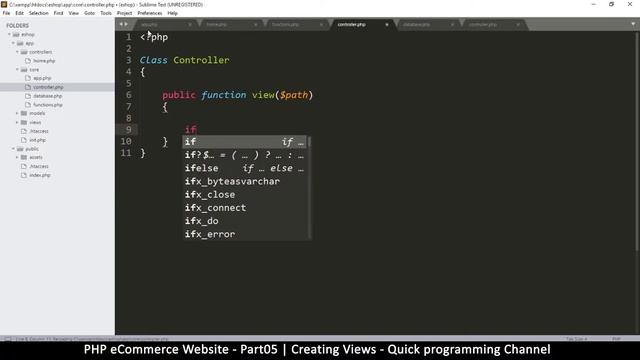Open functions.php in the sidebar tree

(x=48, y=105)
